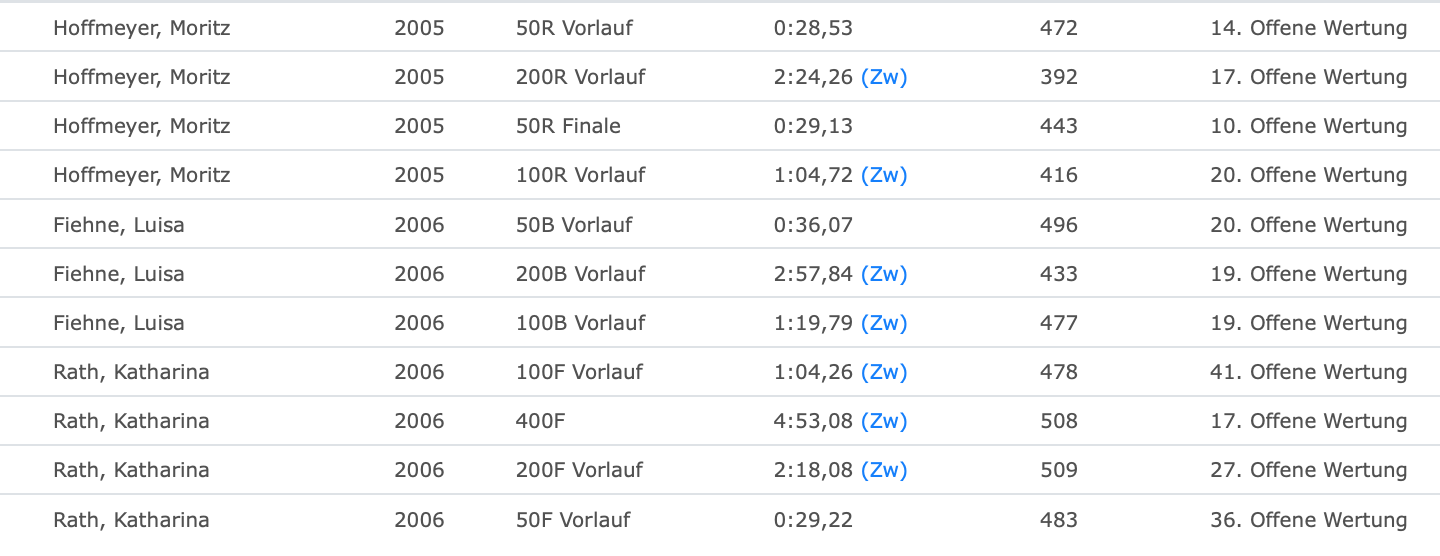
Task: Open (Zw) link for 200R Vorlauf time
Action: pos(884,77)
